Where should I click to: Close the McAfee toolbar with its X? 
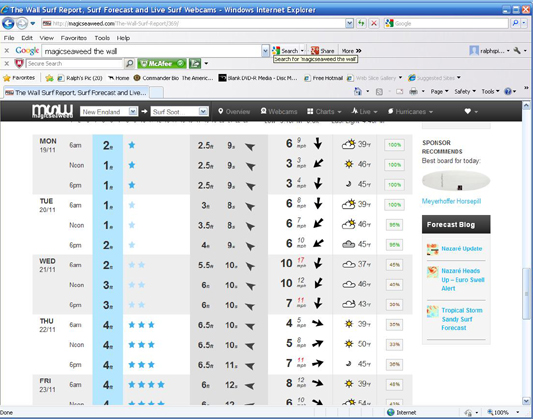(x=6, y=63)
